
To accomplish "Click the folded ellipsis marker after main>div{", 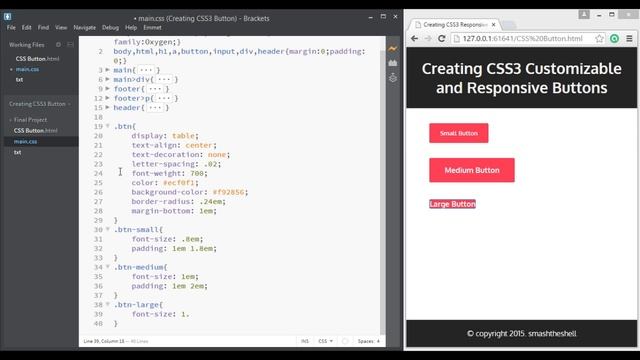I will (x=165, y=80).
